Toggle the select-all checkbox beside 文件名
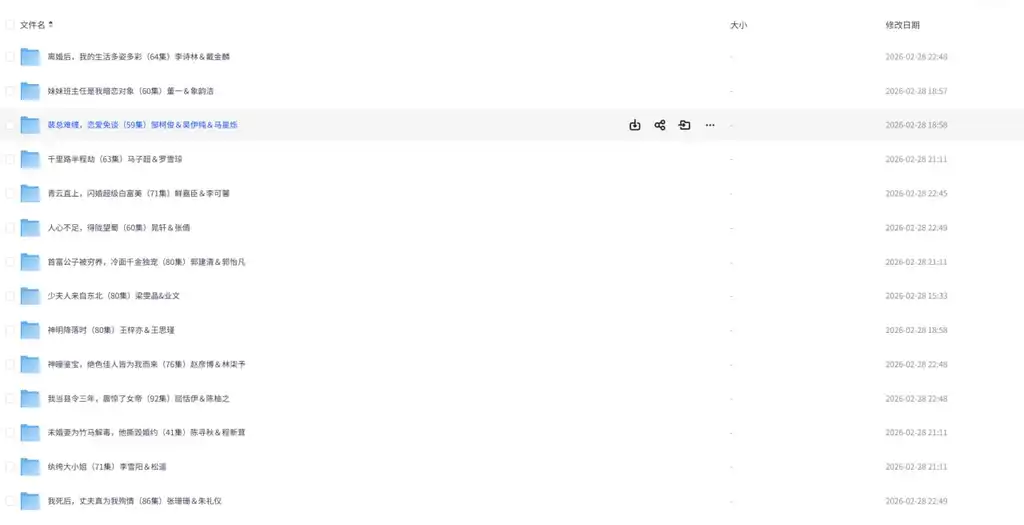This screenshot has height=525, width=1024. [x=10, y=25]
